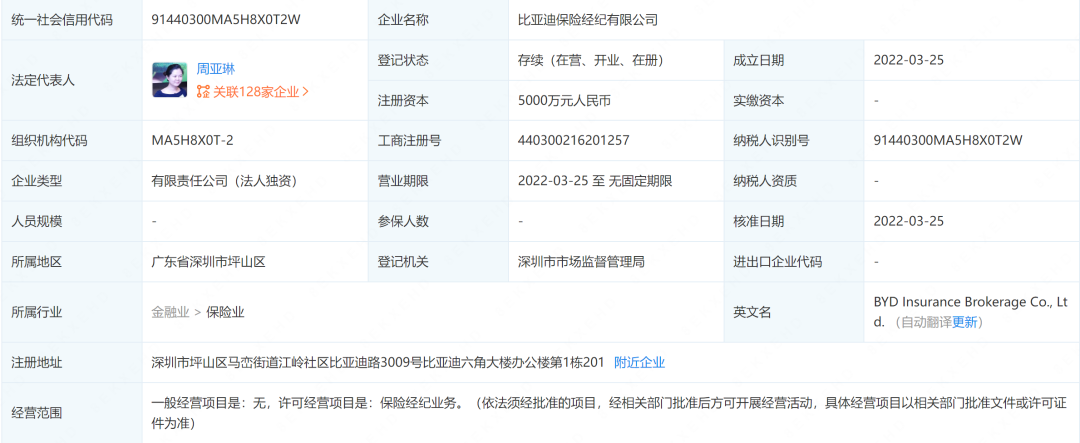Click the 企业类型 label
Image resolution: width=1080 pixels, height=443 pixels.
tap(37, 181)
